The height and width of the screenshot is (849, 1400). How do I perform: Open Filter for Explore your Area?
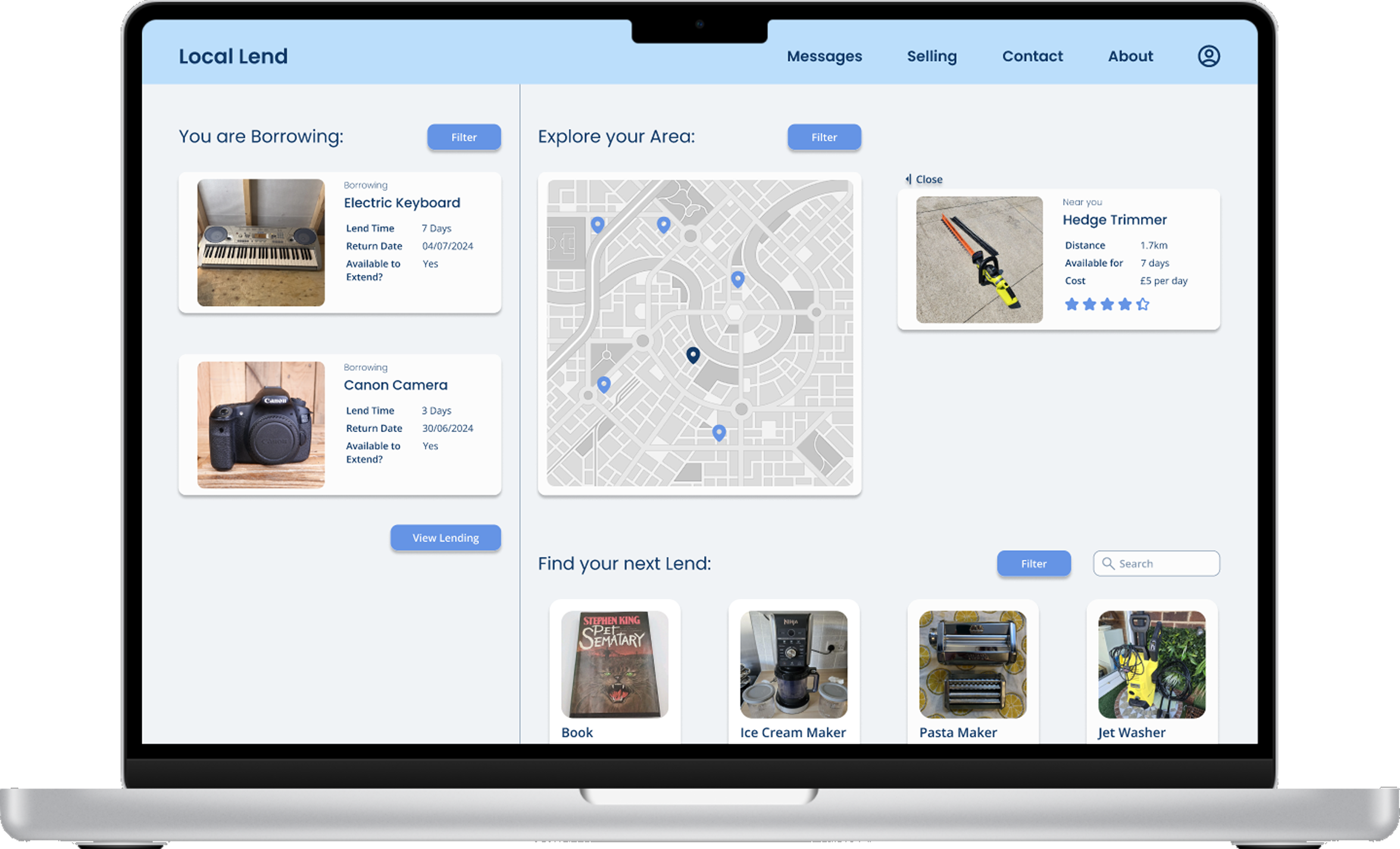pos(824,137)
